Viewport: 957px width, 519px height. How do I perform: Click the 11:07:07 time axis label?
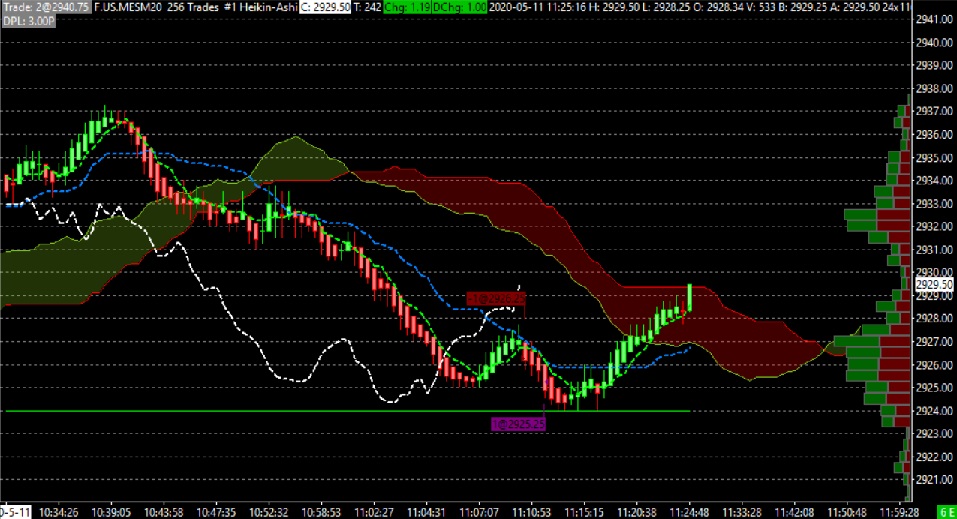tap(478, 512)
